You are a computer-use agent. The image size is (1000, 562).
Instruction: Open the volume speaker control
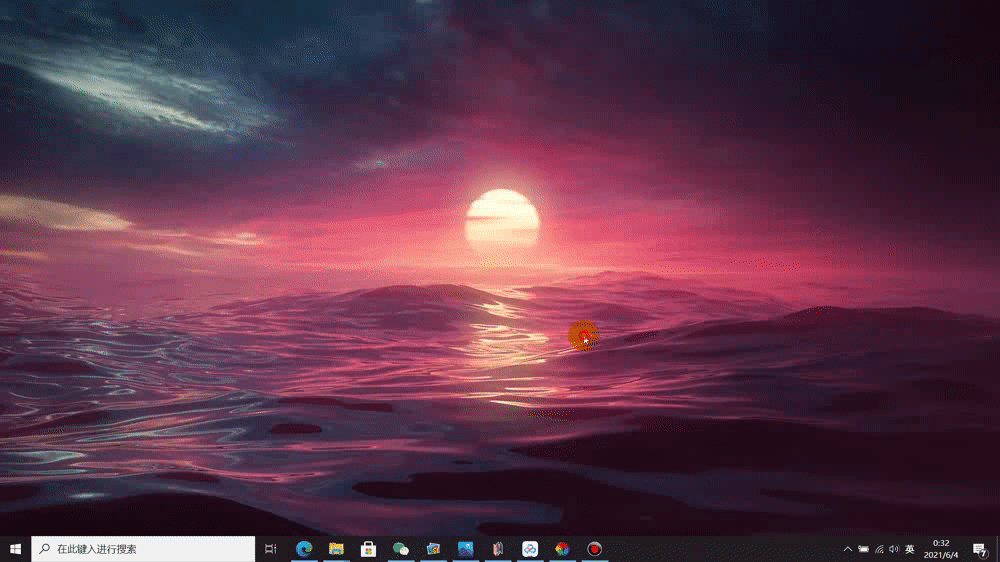point(893,549)
